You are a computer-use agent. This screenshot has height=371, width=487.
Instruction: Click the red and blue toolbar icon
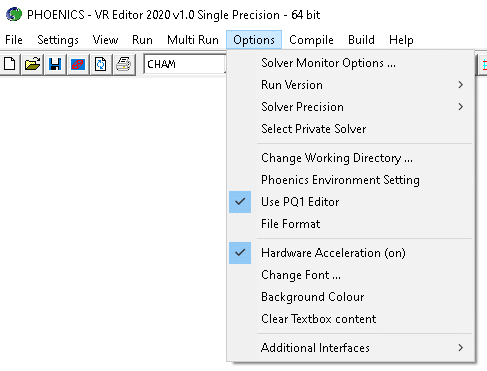click(78, 64)
